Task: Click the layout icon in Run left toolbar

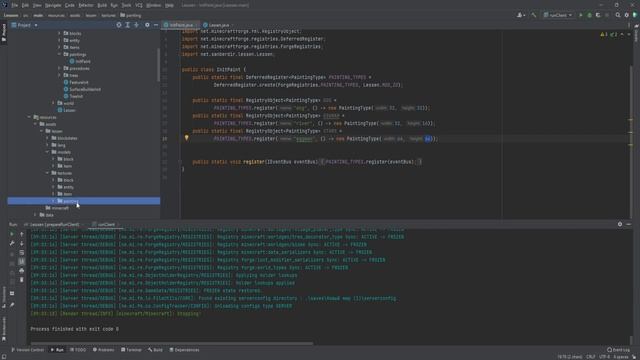Action: coord(12,293)
